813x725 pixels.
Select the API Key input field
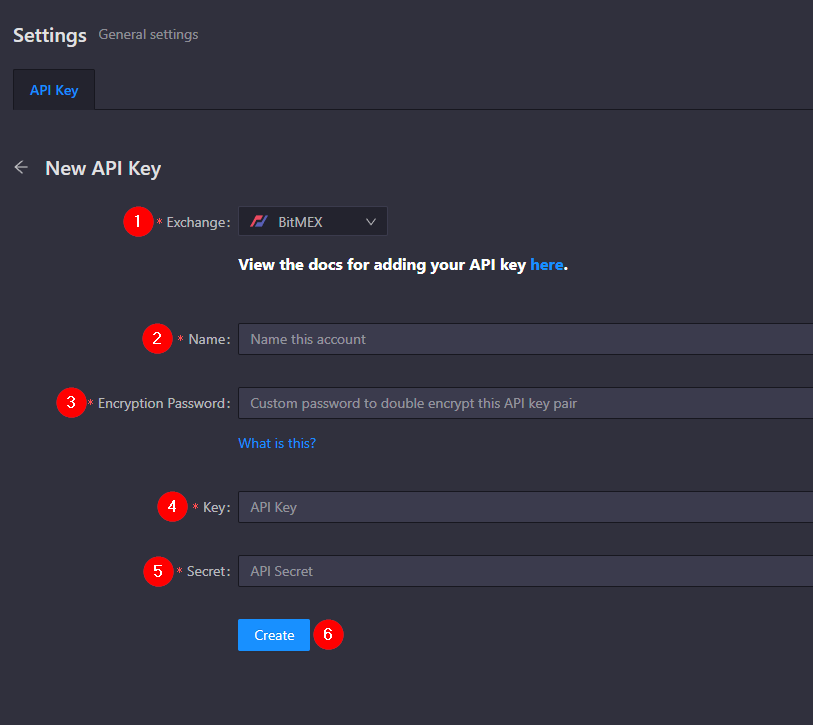tap(525, 507)
